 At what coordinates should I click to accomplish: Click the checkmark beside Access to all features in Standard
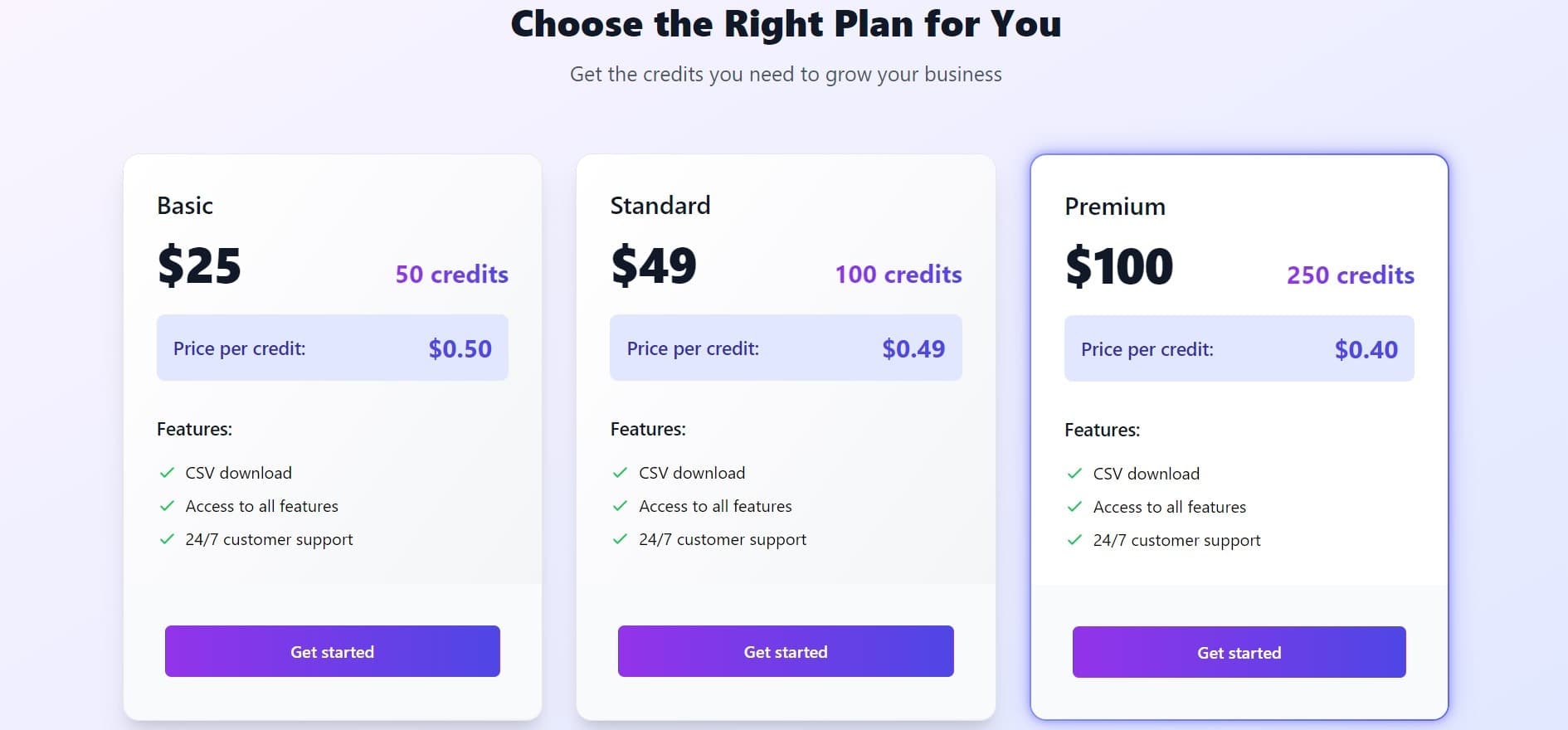click(x=619, y=505)
